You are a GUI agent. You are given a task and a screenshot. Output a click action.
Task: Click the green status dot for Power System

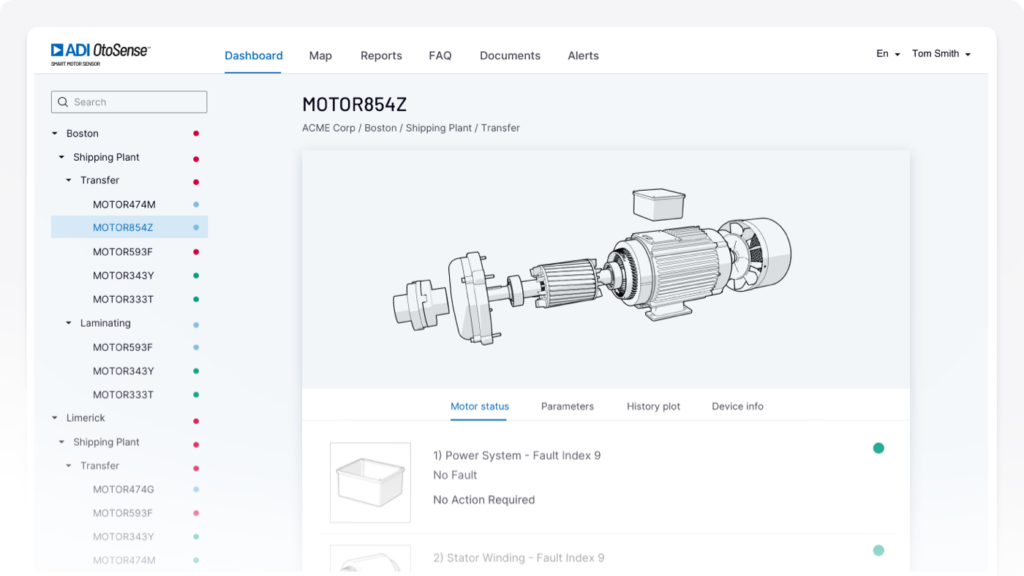tap(878, 448)
